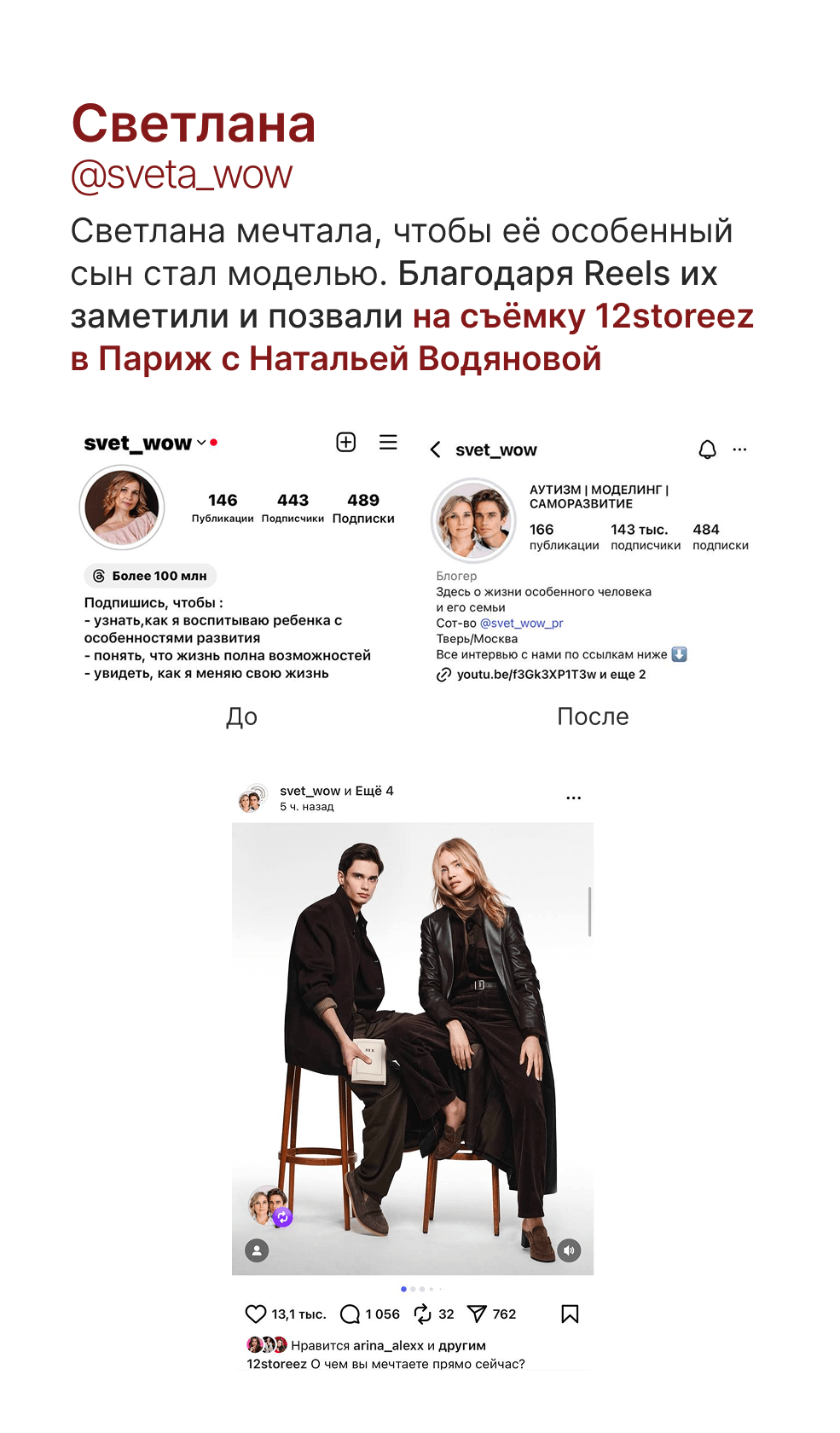Viewport: 840px width, 1433px height.
Task: Tap the plus create-post icon
Action: coord(345,442)
